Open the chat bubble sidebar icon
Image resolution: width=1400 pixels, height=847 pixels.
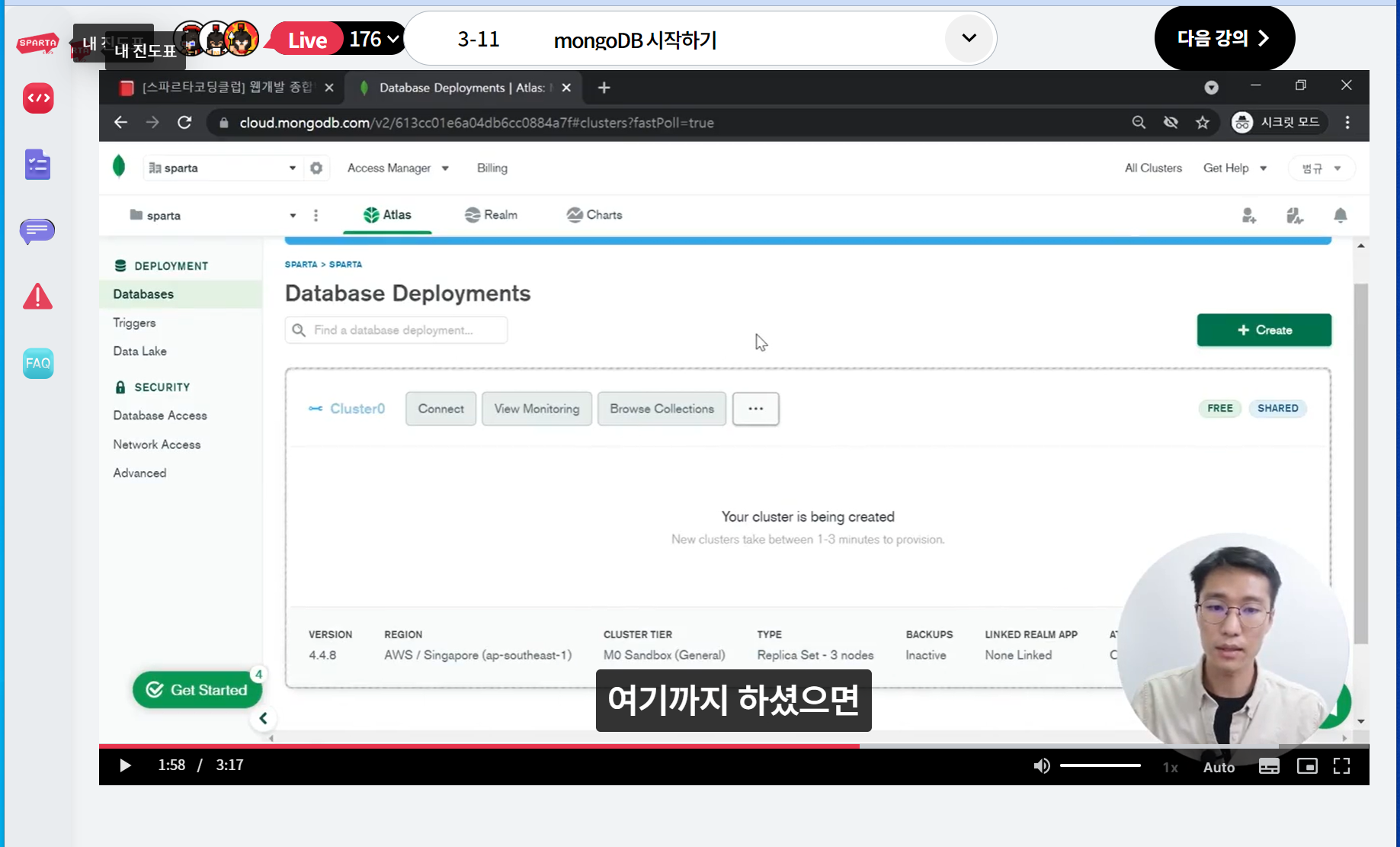(37, 231)
